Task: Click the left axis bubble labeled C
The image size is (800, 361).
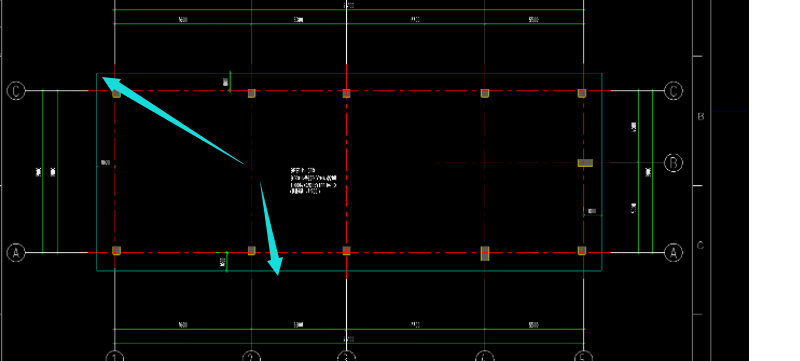Action: (16, 91)
